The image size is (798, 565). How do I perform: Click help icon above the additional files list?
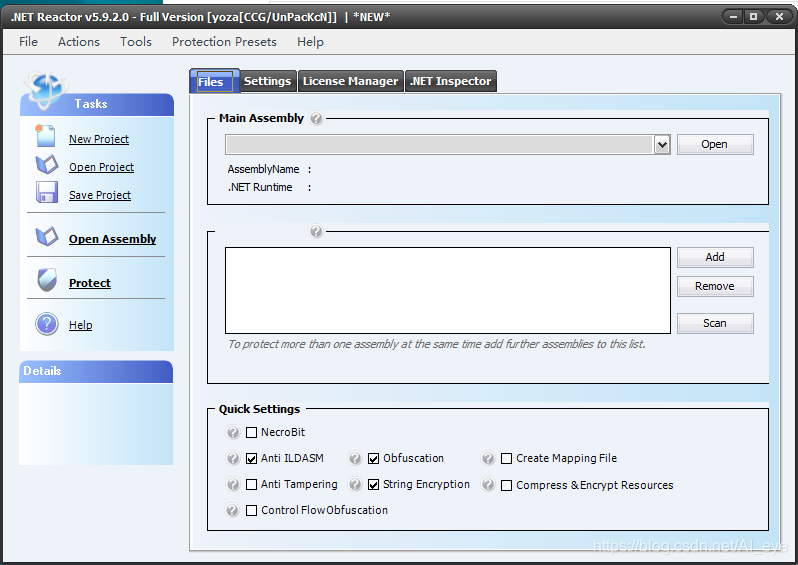point(316,232)
